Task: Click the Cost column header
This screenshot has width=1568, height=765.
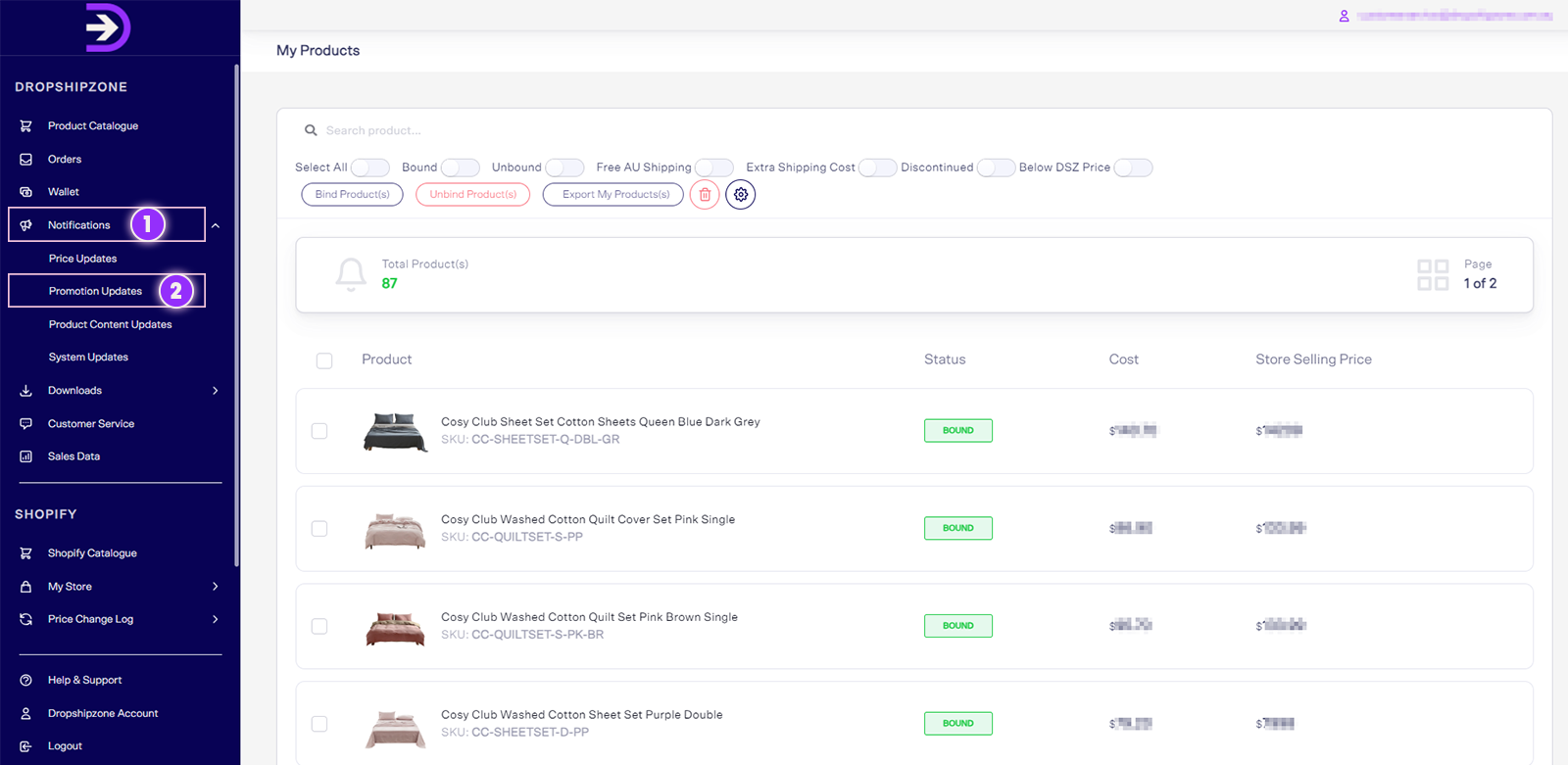Action: coord(1124,359)
